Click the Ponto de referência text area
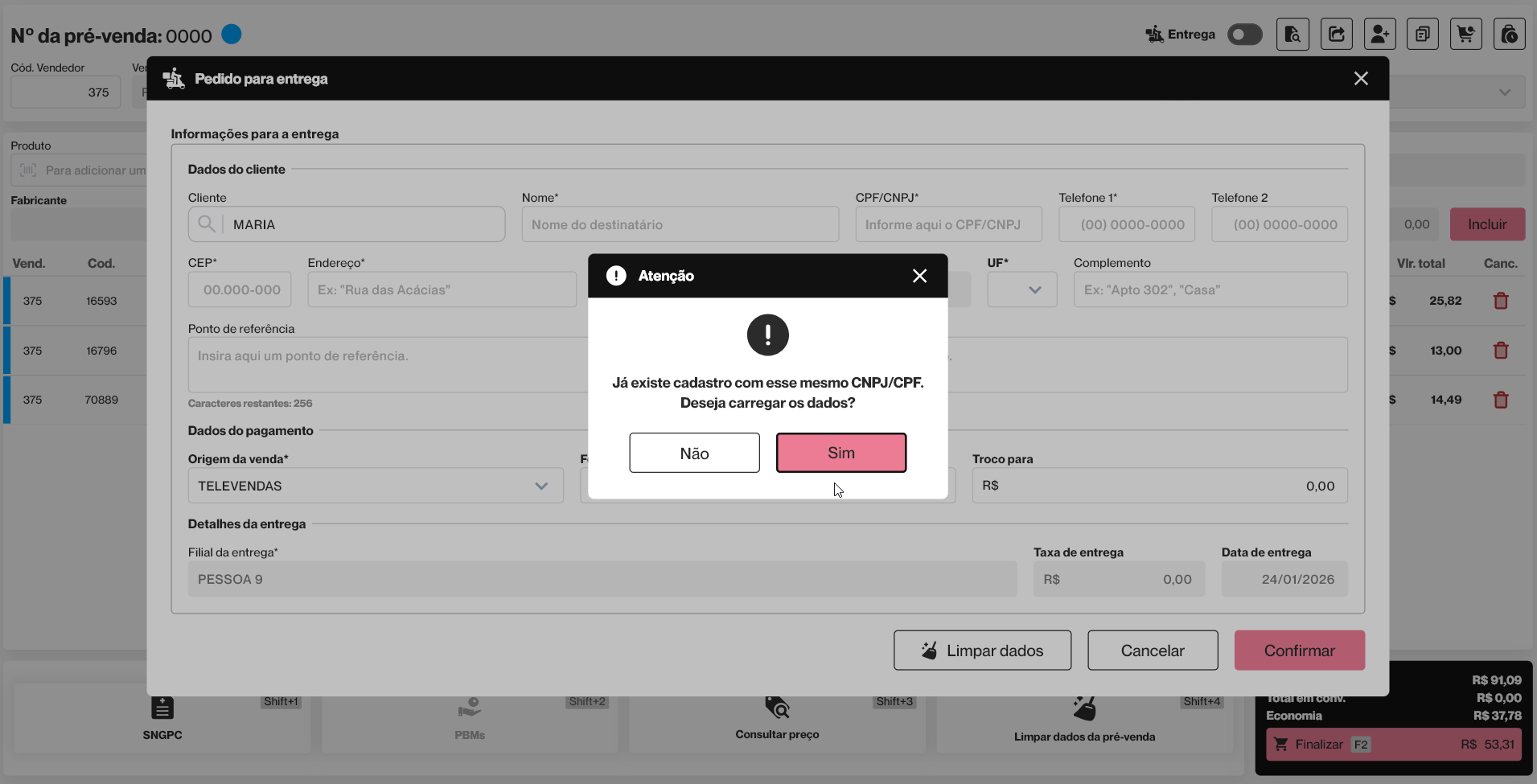 click(388, 364)
